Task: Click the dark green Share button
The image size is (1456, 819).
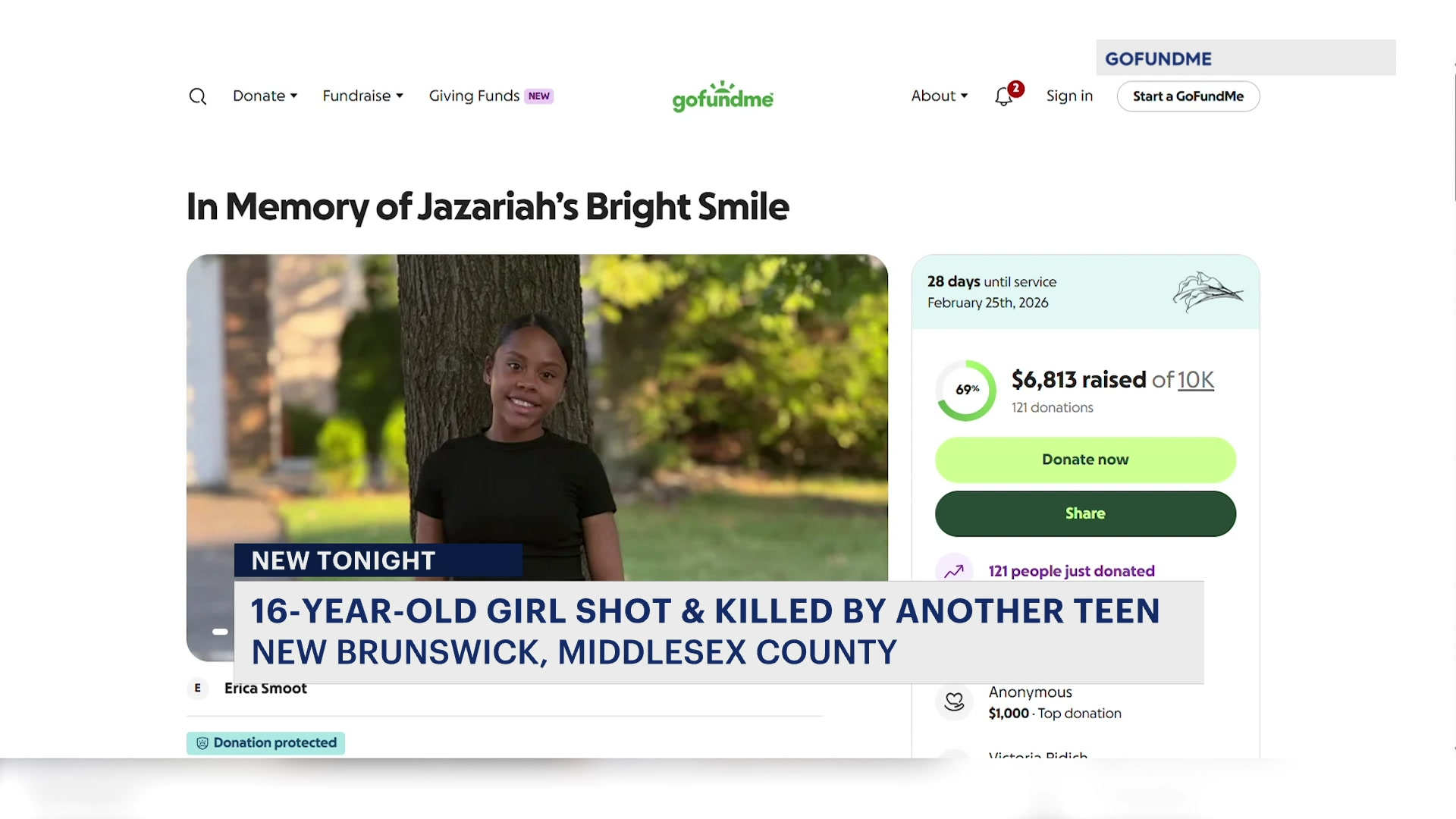Action: [x=1085, y=513]
